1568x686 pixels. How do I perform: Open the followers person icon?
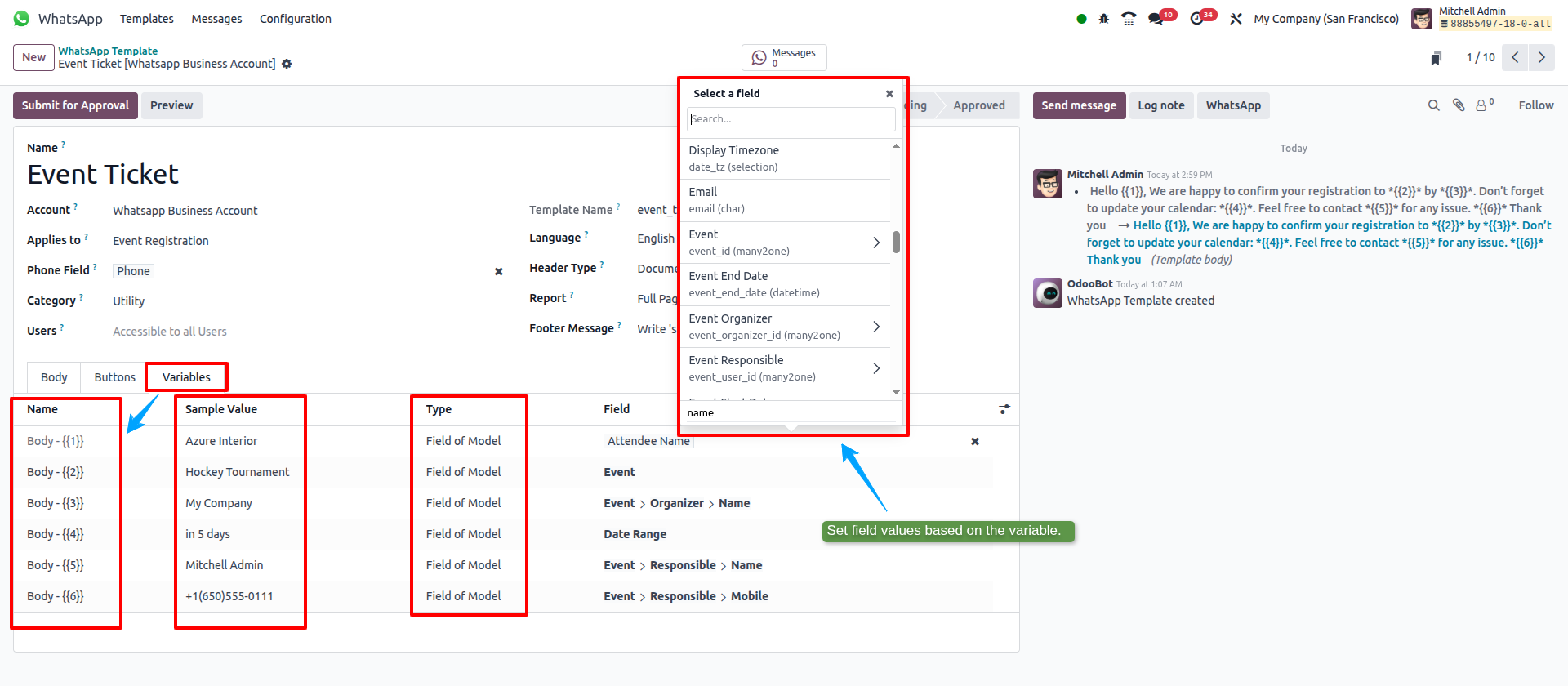[1482, 105]
